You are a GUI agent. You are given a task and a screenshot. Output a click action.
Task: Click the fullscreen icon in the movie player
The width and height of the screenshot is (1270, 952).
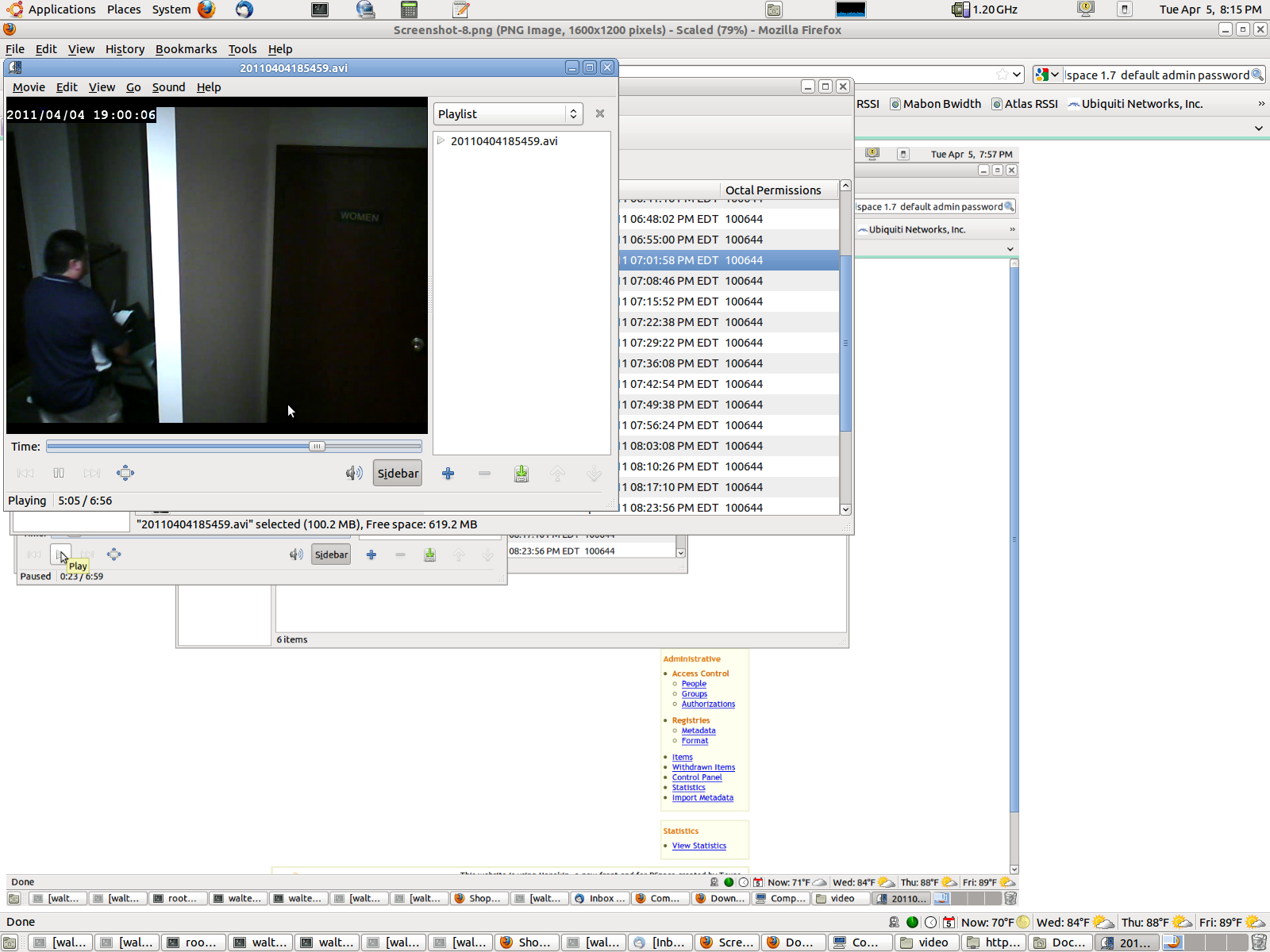(125, 473)
